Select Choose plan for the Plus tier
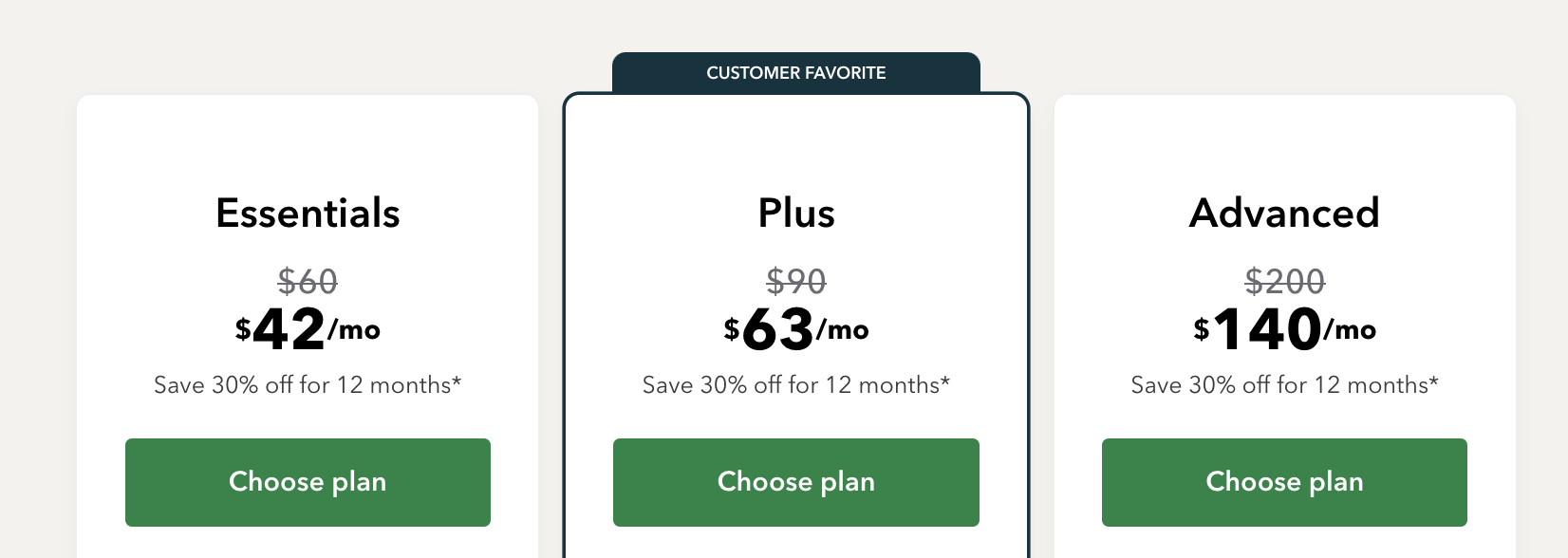Image resolution: width=1568 pixels, height=558 pixels. [795, 482]
